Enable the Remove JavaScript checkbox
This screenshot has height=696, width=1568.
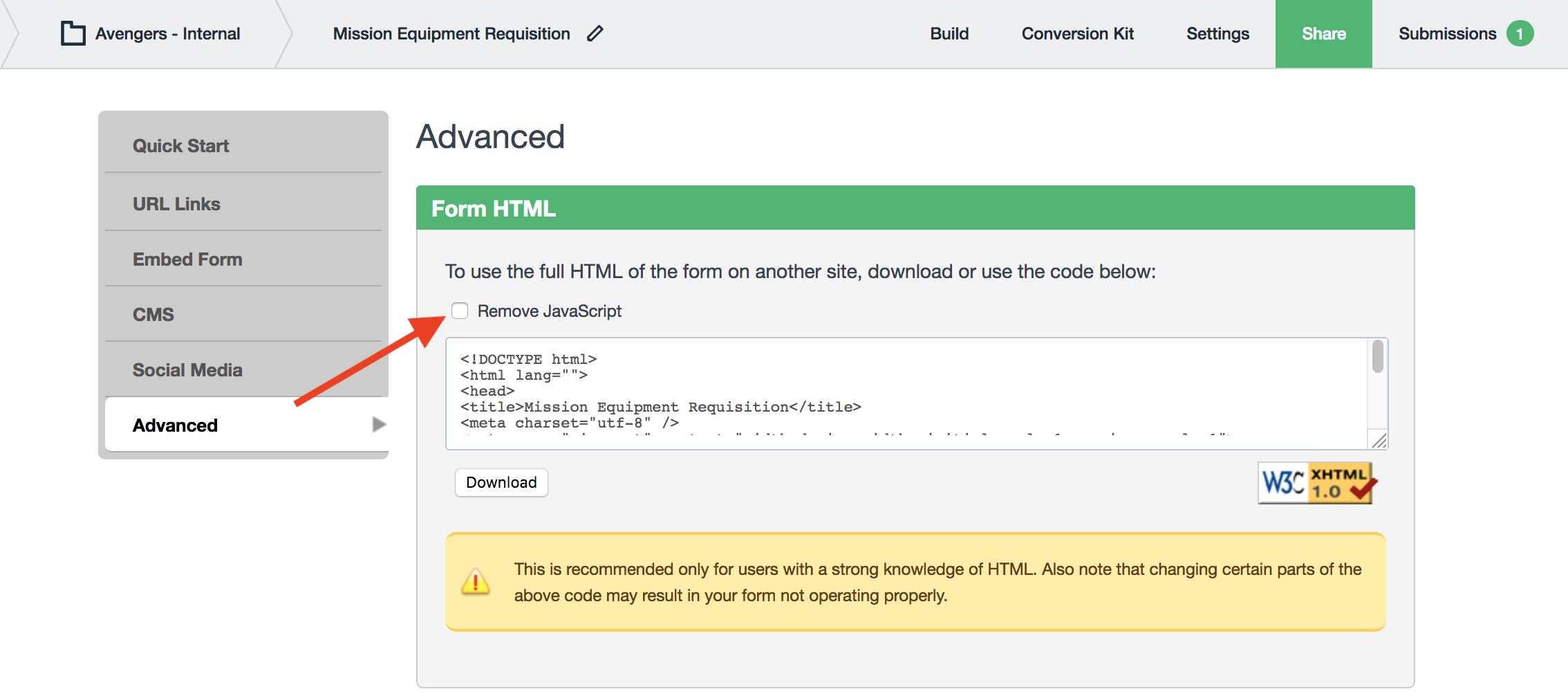tap(460, 311)
